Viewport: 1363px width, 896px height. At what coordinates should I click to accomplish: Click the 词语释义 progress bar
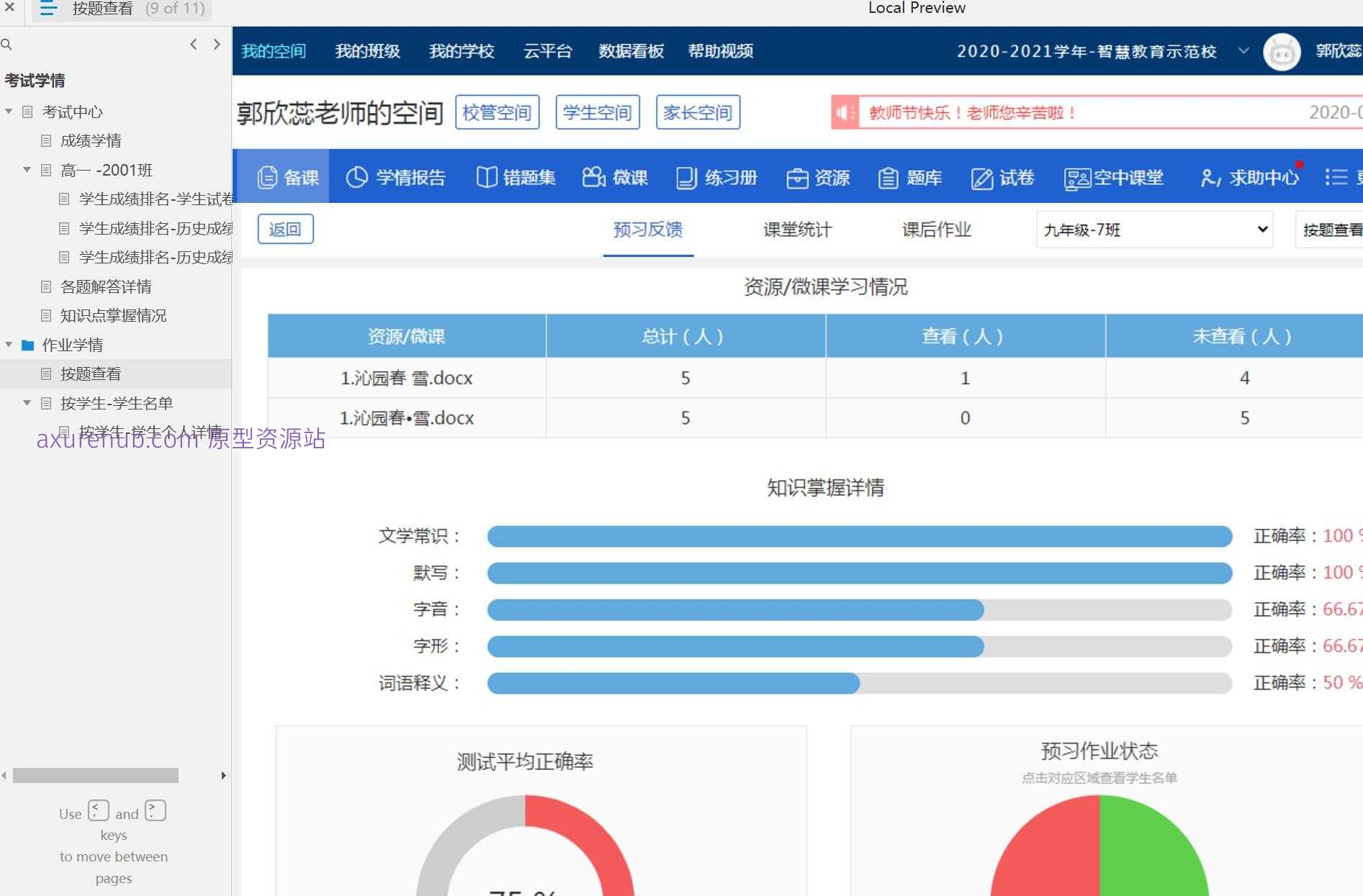point(673,683)
